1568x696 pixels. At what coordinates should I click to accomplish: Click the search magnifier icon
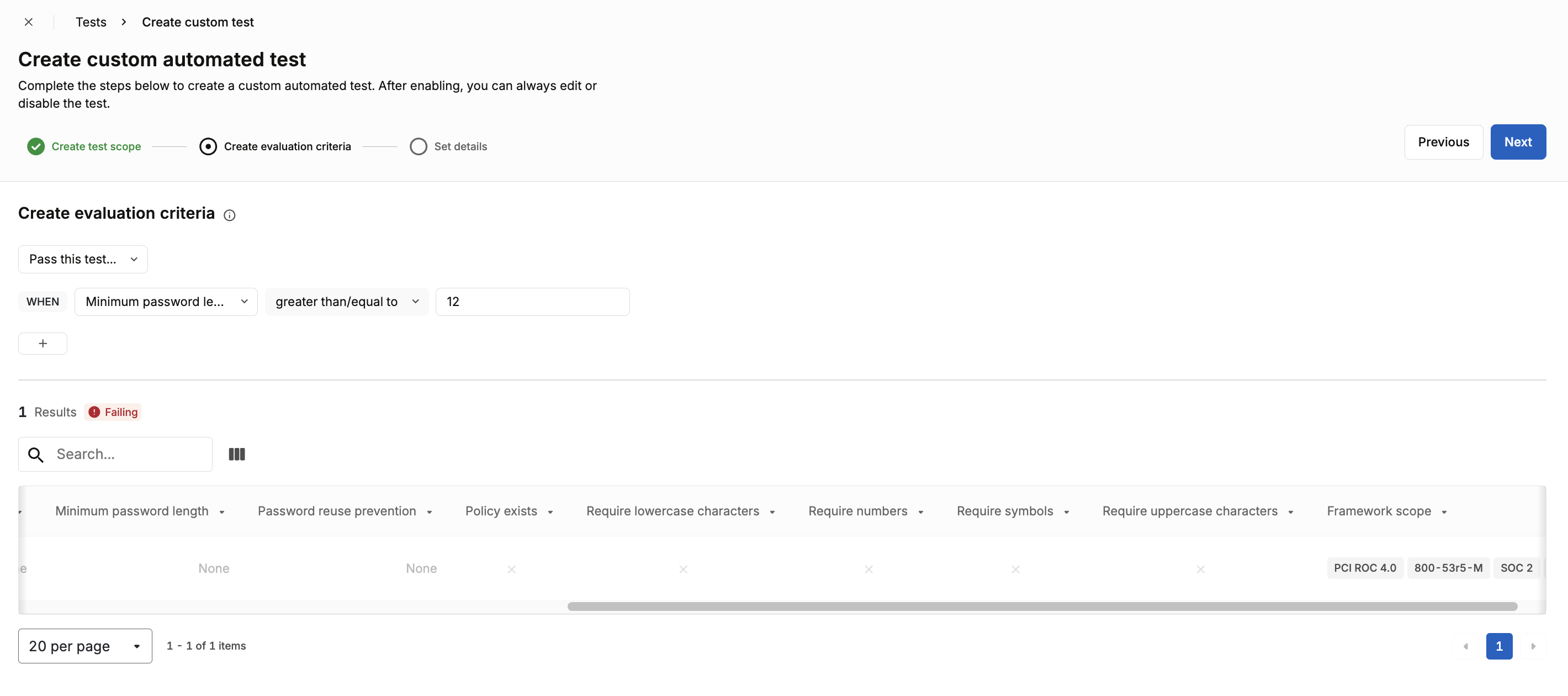pyautogui.click(x=36, y=455)
